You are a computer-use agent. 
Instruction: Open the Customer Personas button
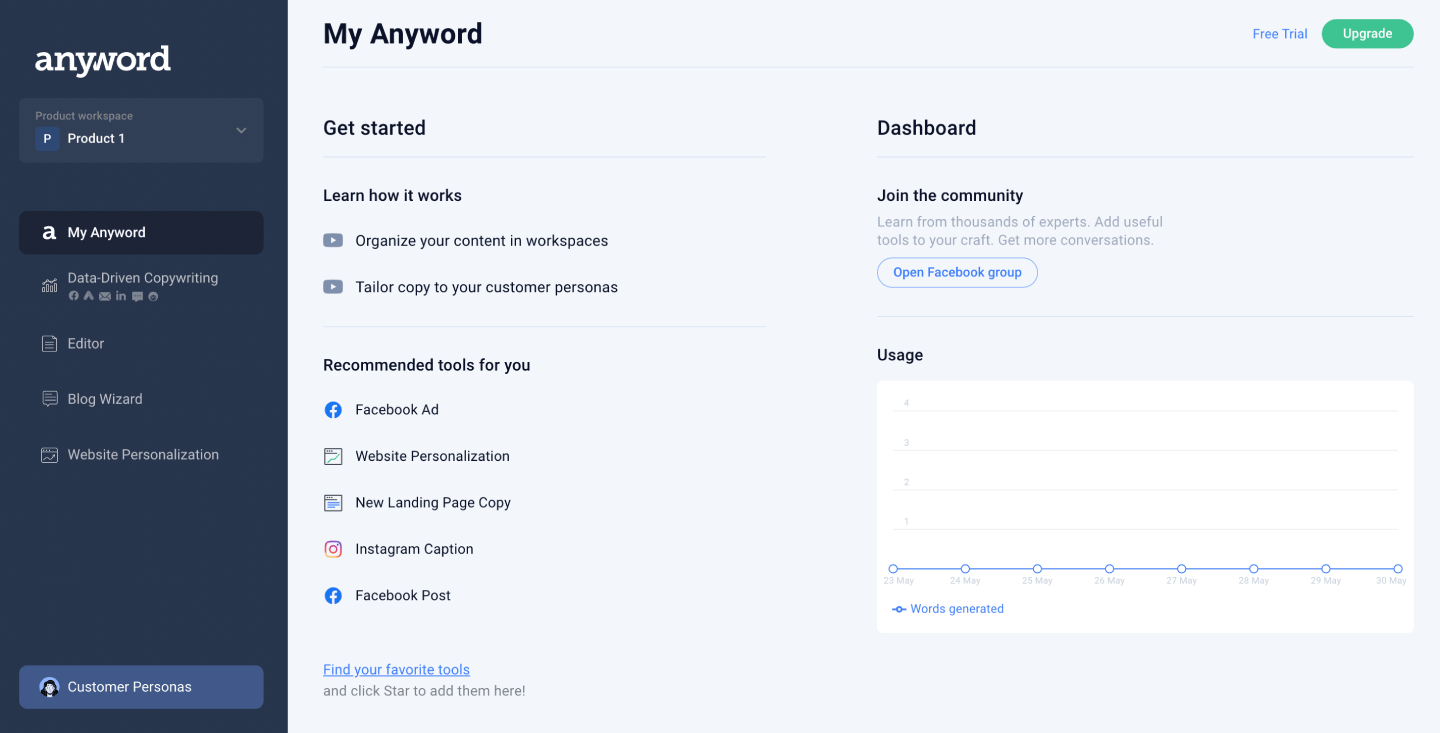point(141,687)
